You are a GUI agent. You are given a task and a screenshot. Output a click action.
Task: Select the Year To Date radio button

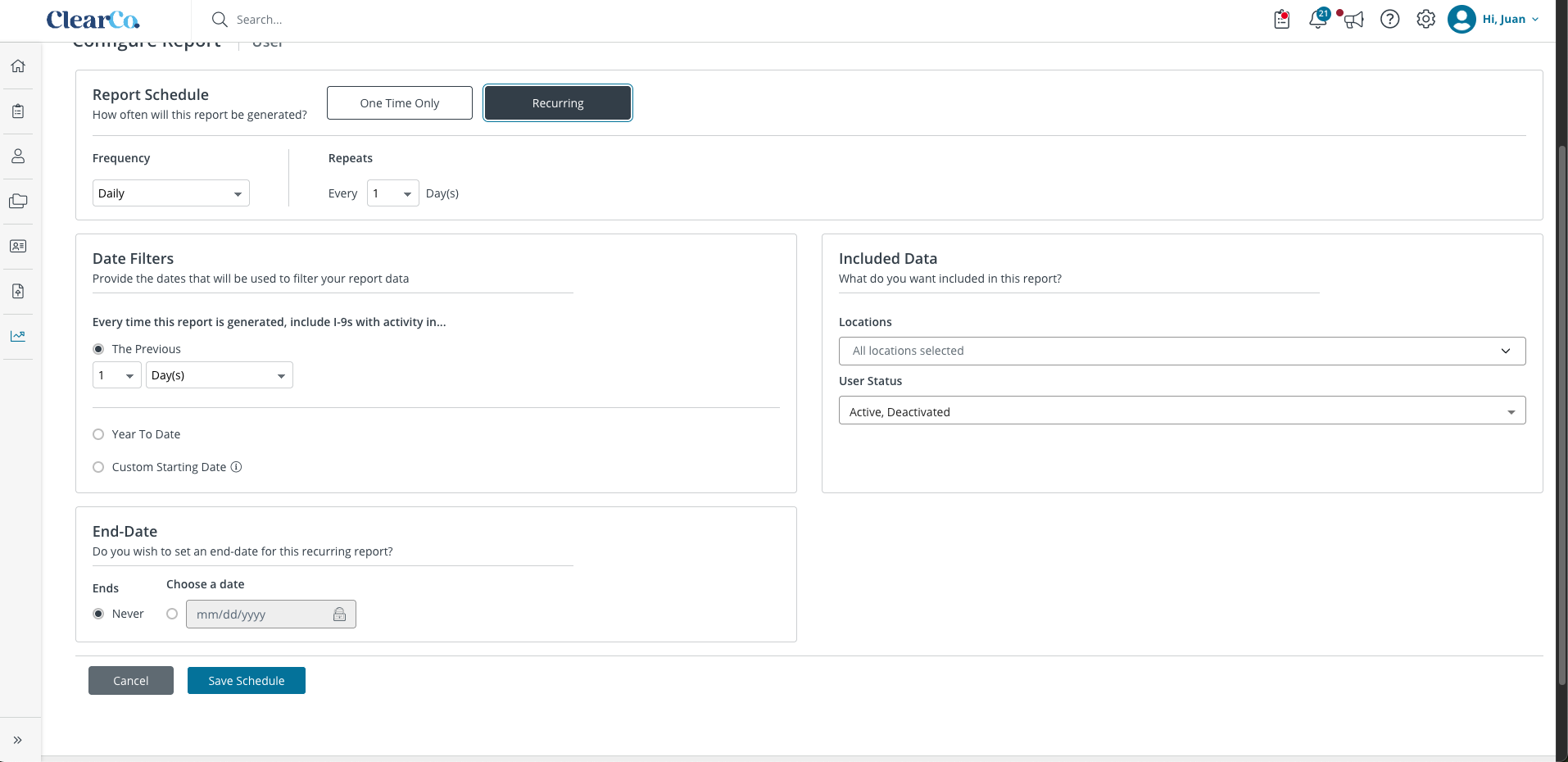point(98,434)
